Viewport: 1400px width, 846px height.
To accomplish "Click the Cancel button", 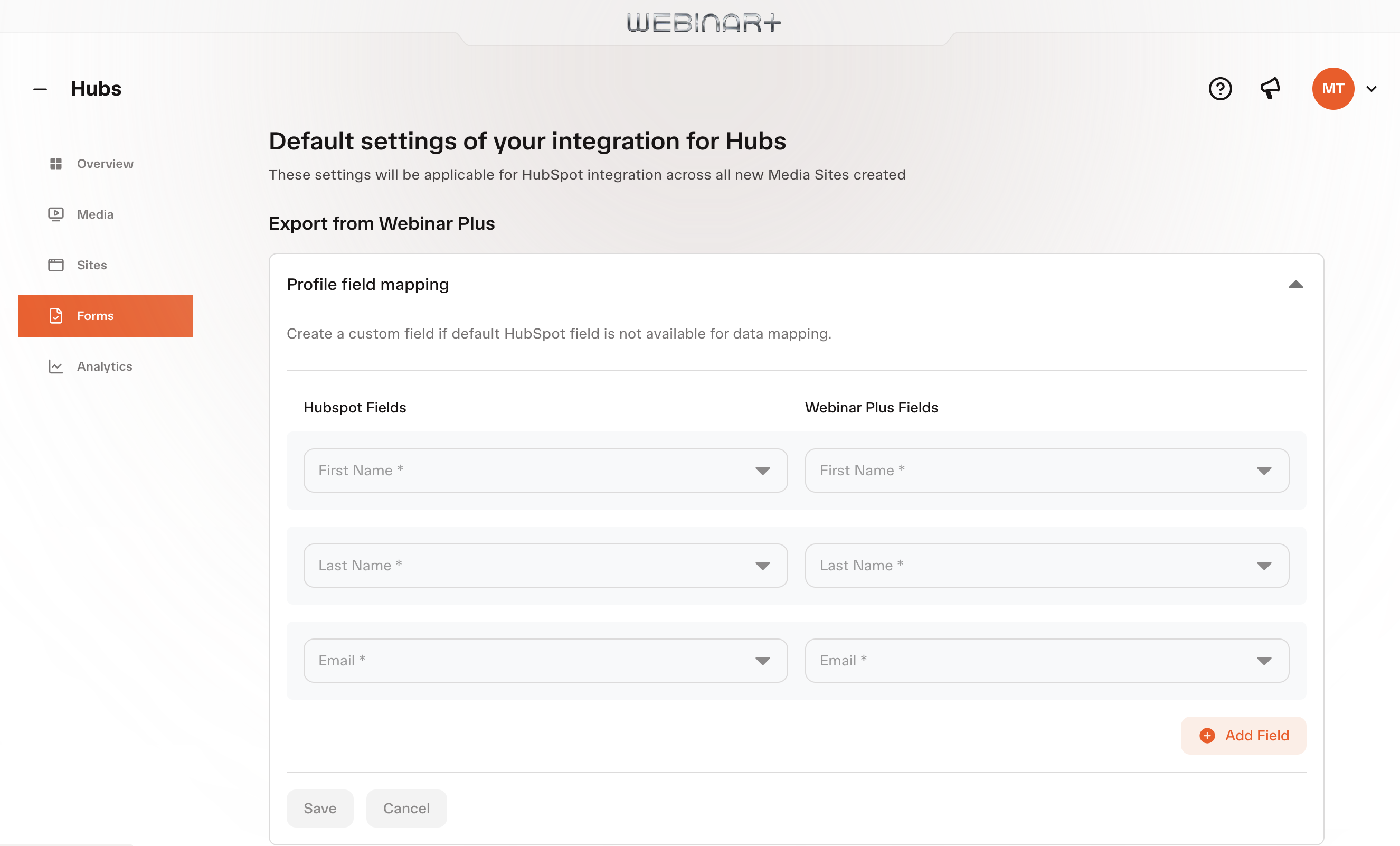I will point(406,808).
